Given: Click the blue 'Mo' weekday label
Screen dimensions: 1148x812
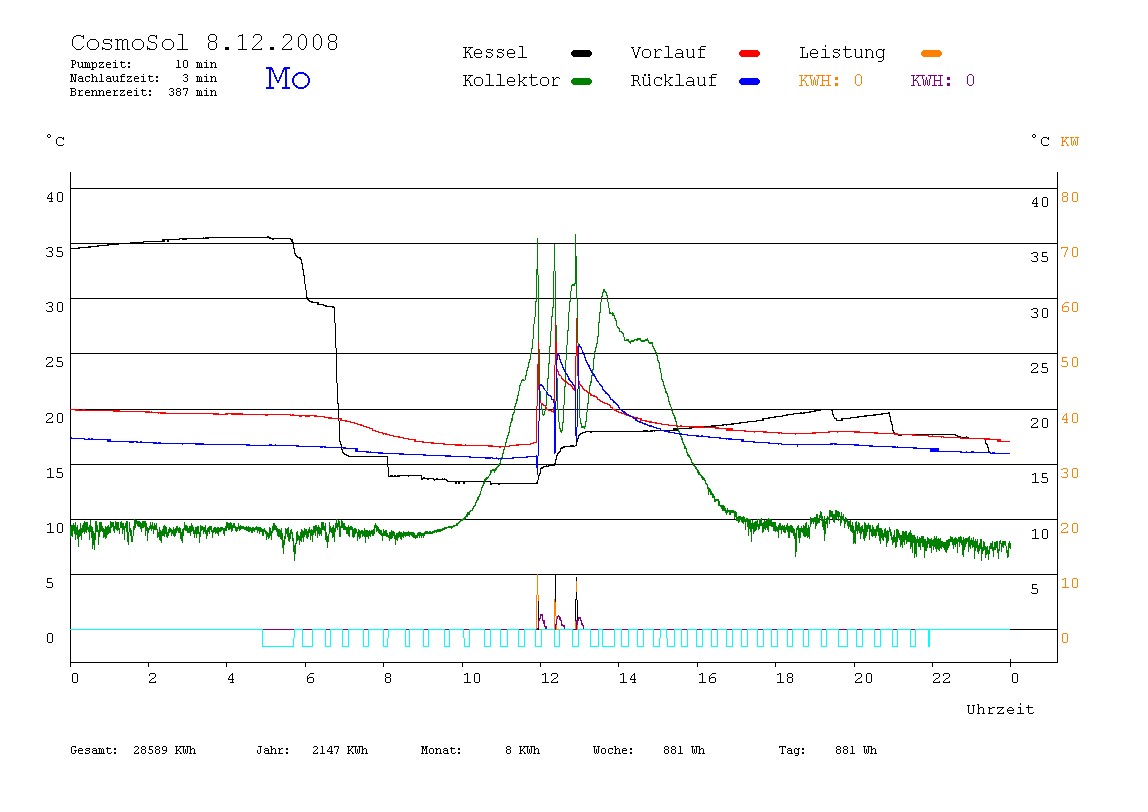Looking at the screenshot, I should pos(288,78).
